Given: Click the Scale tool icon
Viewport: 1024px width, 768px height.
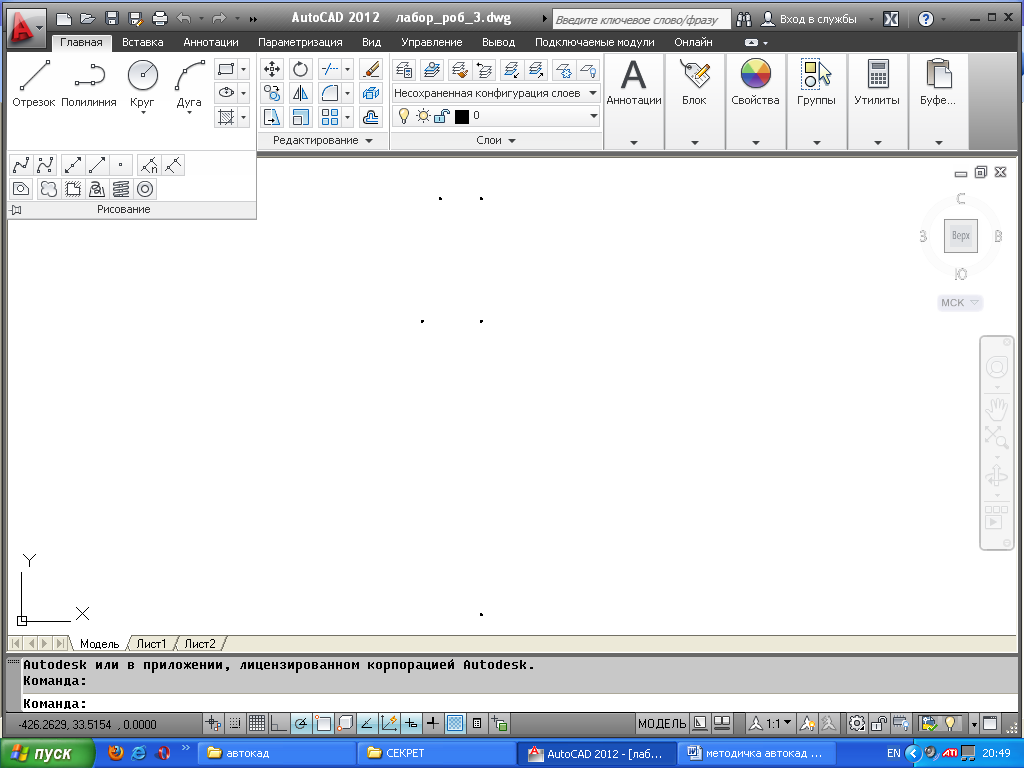Looking at the screenshot, I should (x=300, y=118).
